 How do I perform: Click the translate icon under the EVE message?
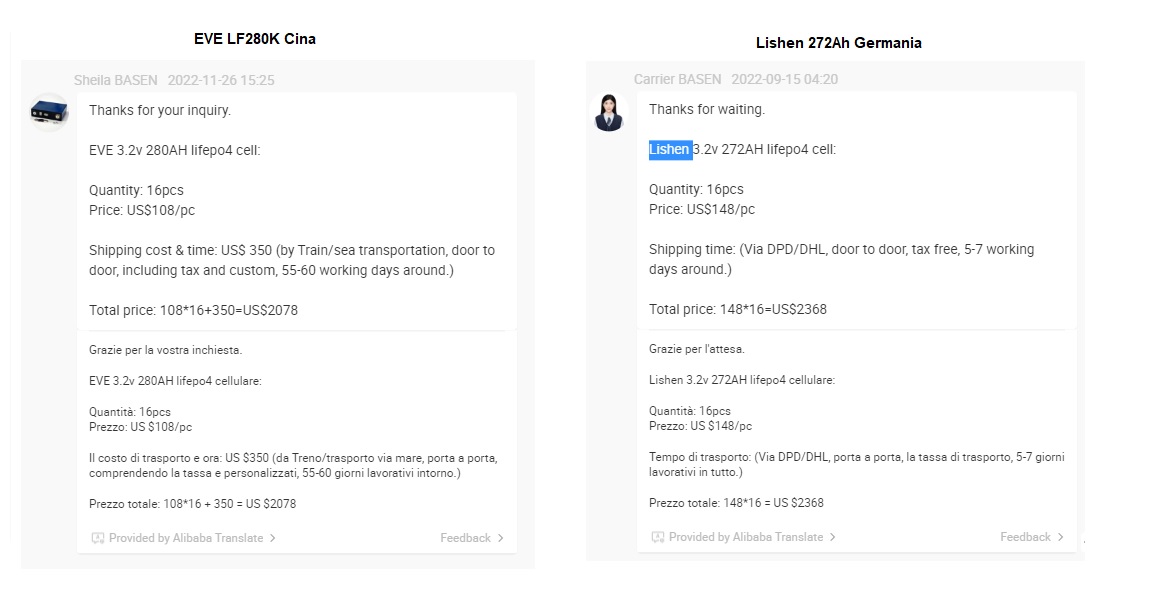point(97,538)
